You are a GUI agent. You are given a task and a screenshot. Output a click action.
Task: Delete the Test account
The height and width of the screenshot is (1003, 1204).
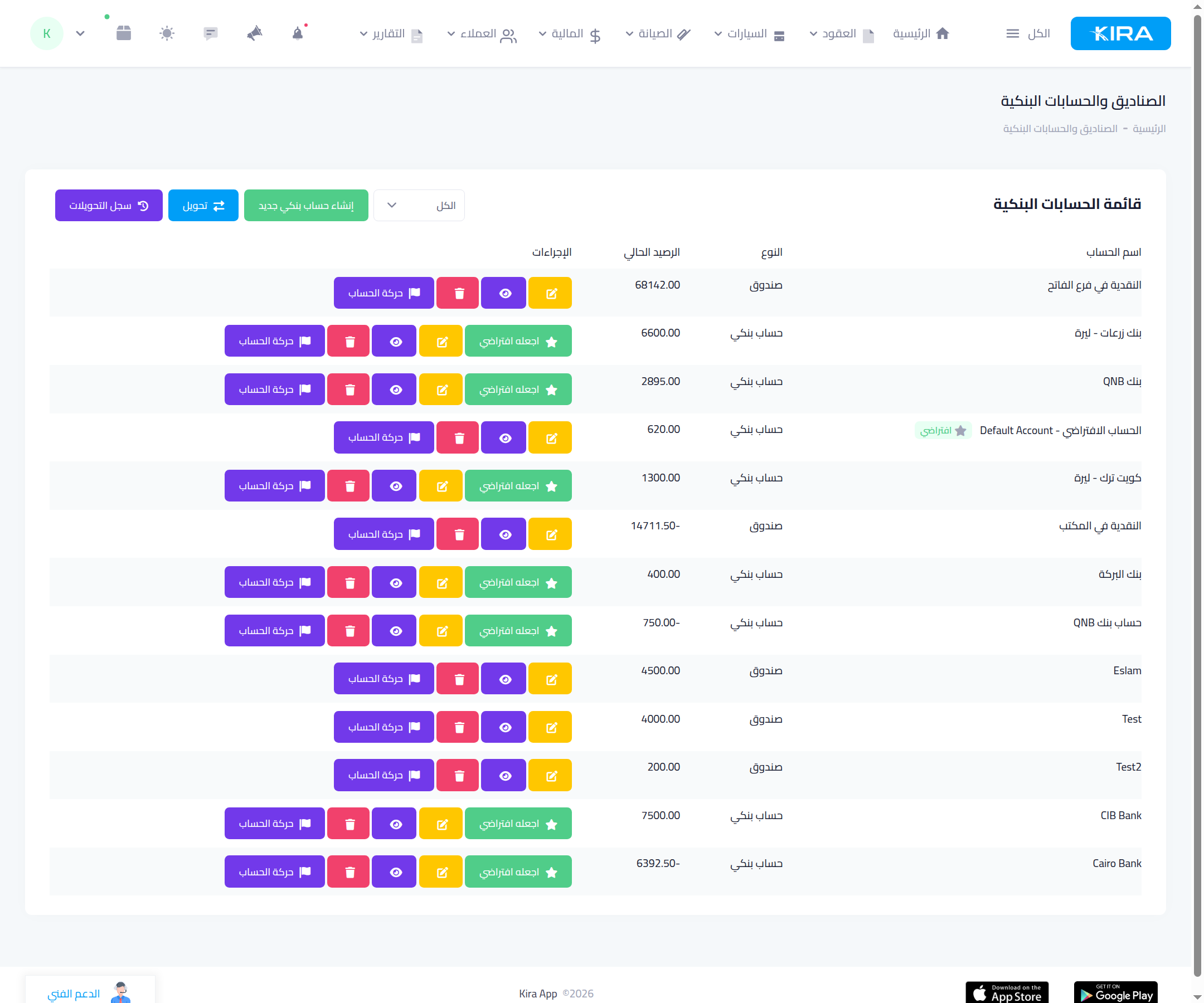[458, 727]
